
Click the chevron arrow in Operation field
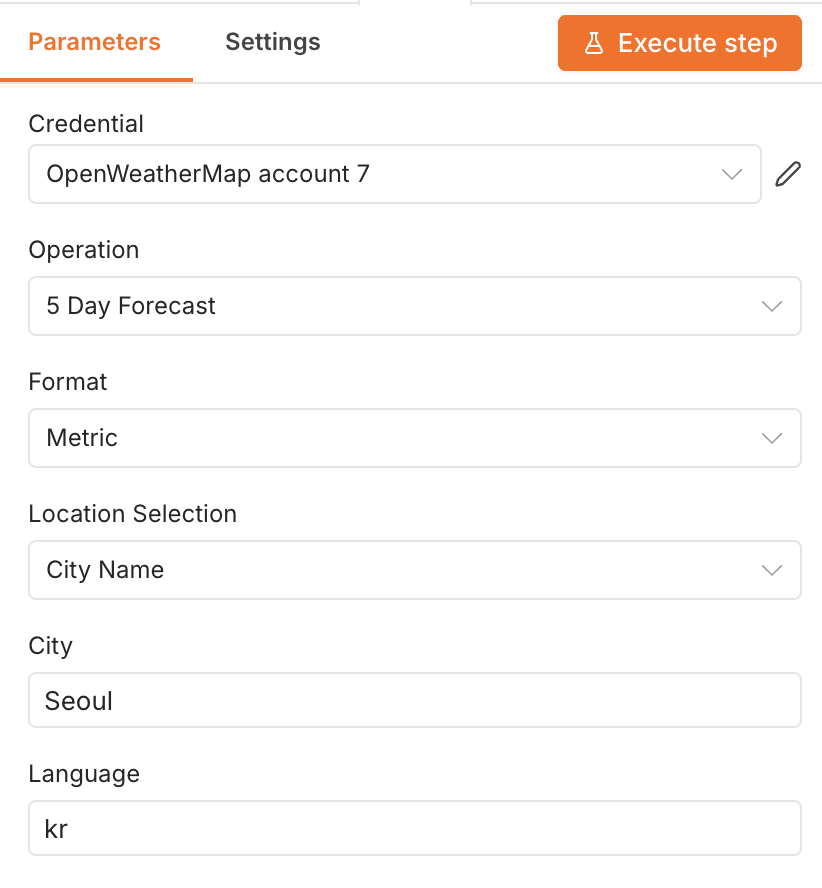click(772, 306)
